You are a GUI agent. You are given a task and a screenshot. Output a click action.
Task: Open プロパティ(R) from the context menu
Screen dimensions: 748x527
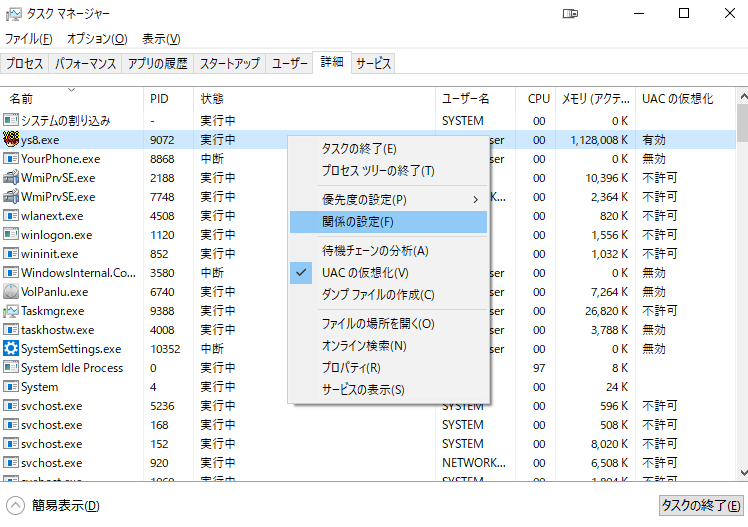[x=388, y=368]
